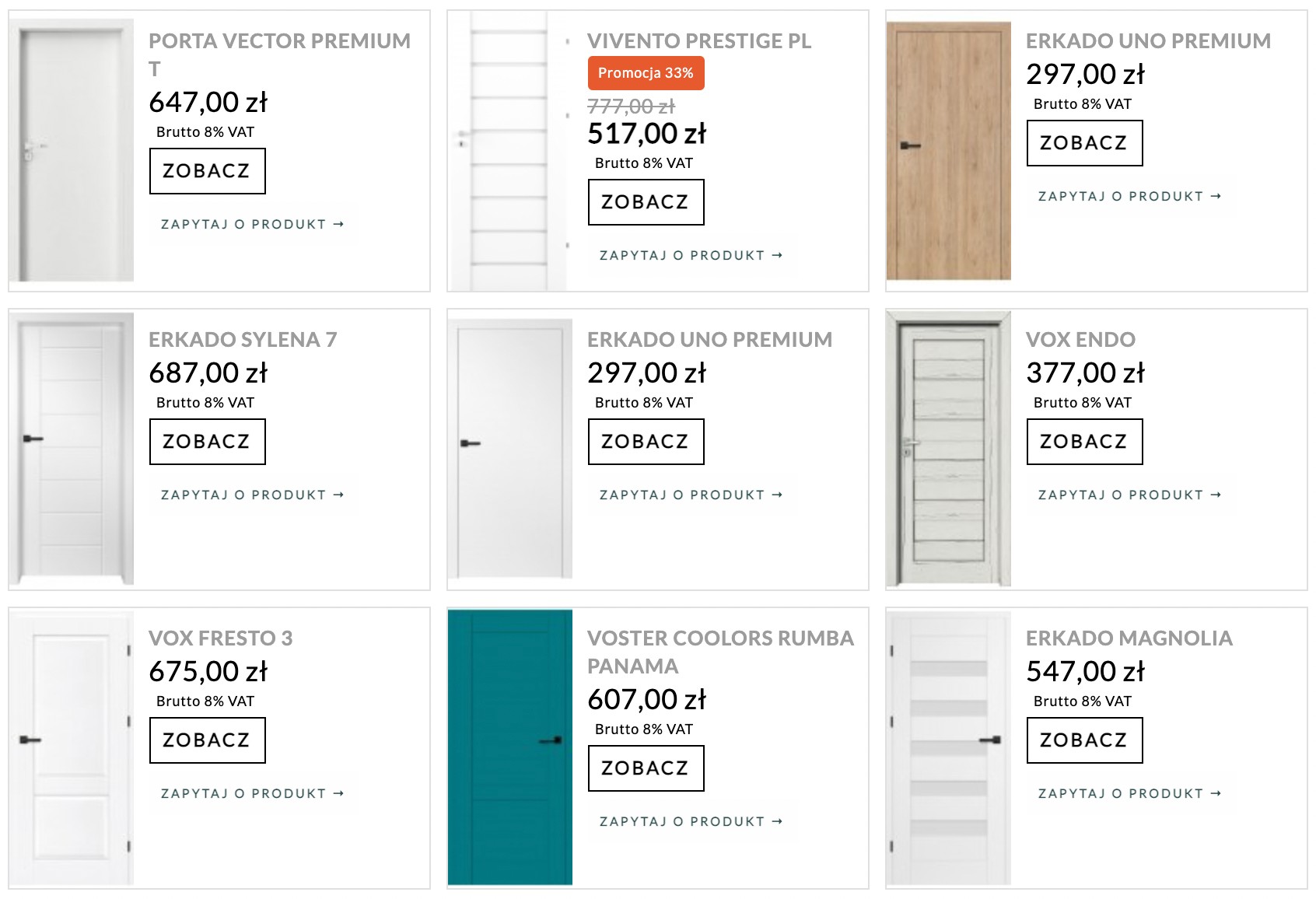This screenshot has width=1316, height=899.
Task: Click the Vivento Prestige PL door image
Action: (510, 151)
